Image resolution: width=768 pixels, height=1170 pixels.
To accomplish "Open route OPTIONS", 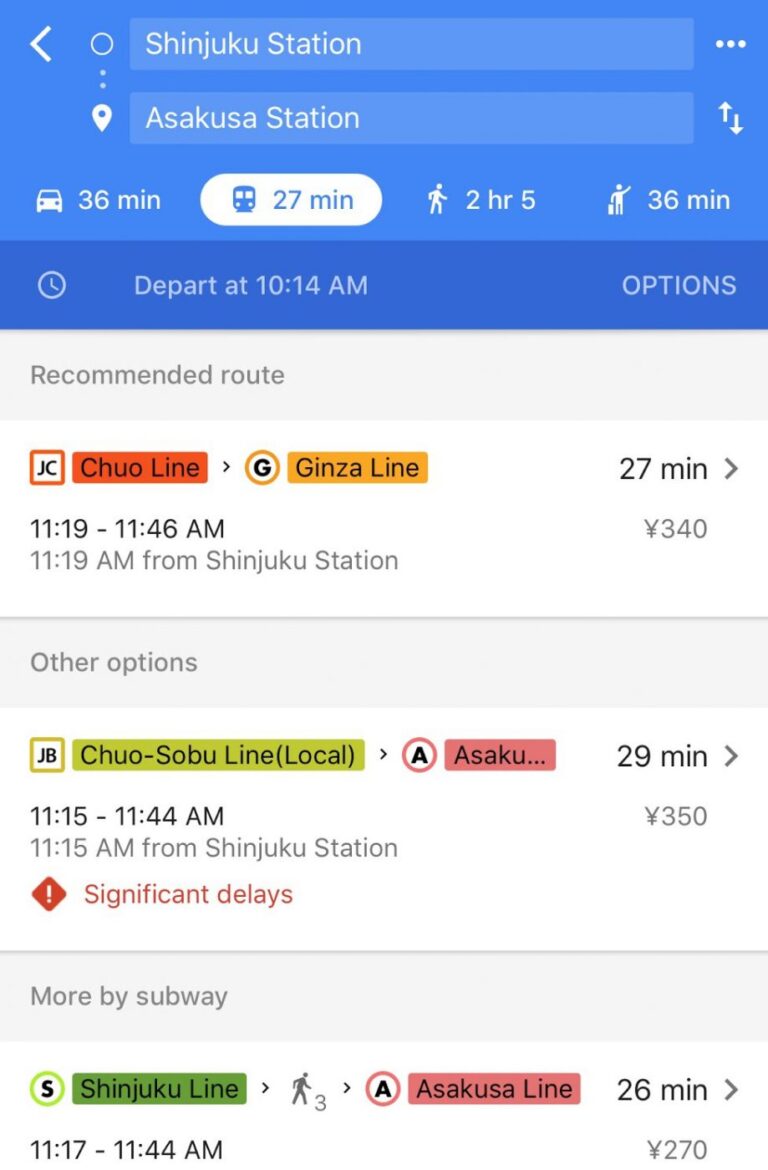I will (678, 285).
